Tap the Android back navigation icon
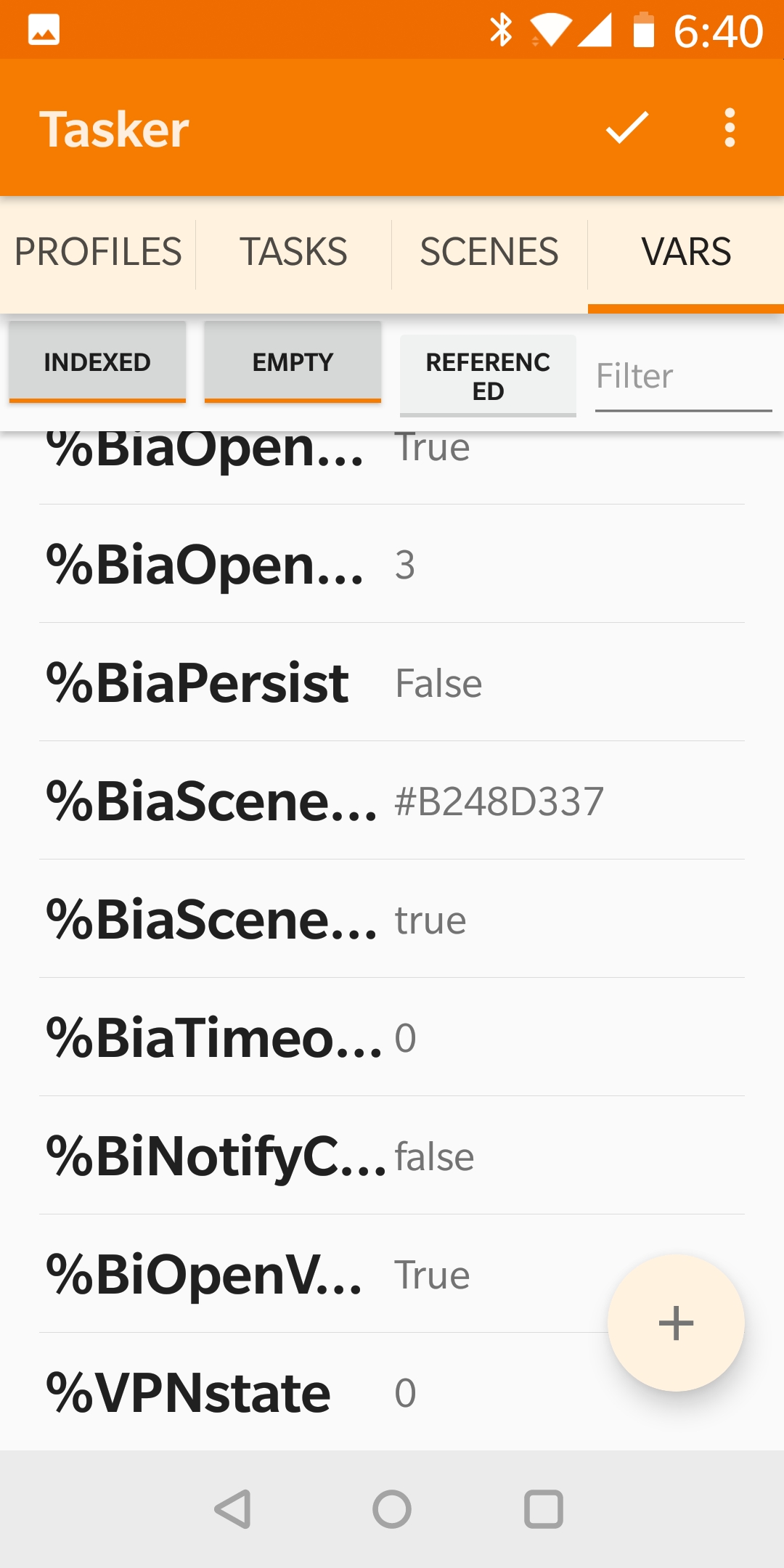Screen dimensions: 784x1568 pos(234,1509)
